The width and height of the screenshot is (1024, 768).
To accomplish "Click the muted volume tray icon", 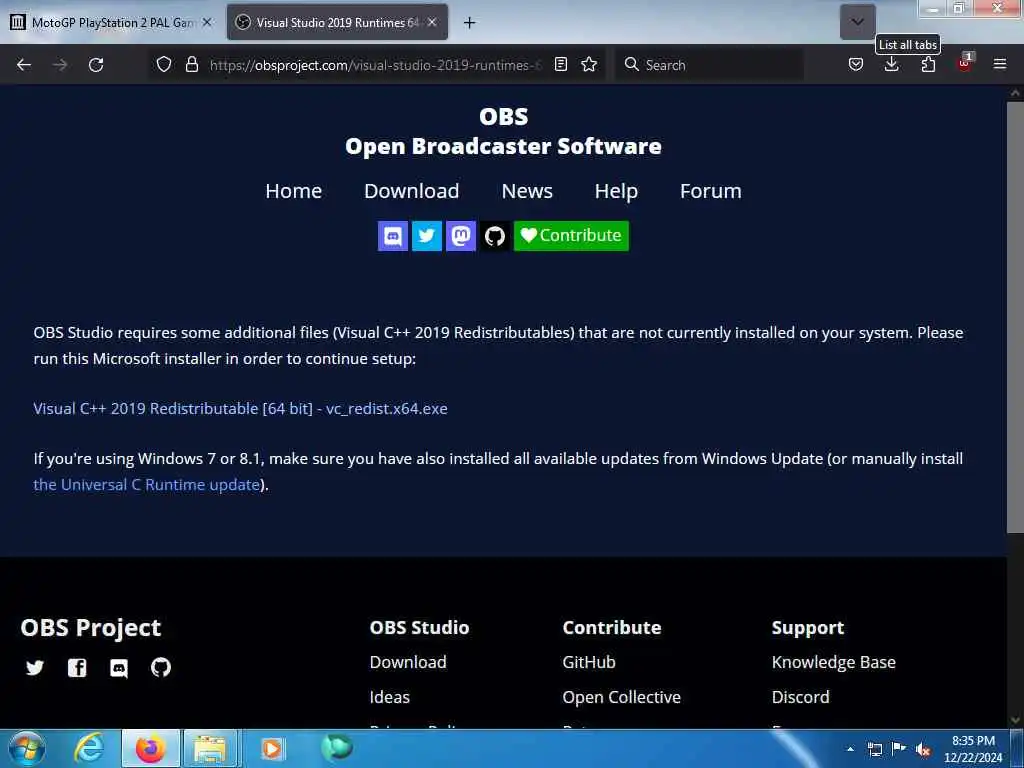I will (923, 750).
